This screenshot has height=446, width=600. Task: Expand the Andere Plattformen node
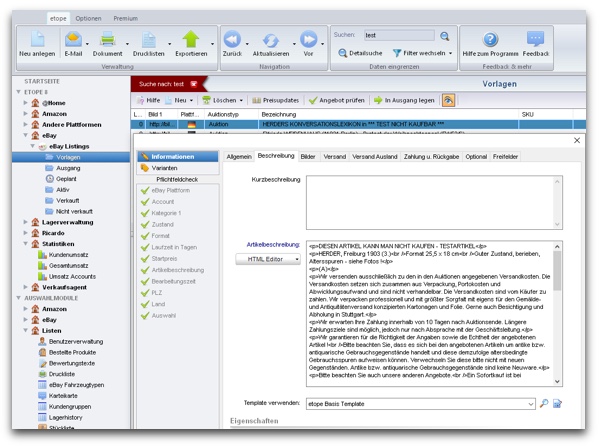pyautogui.click(x=25, y=124)
